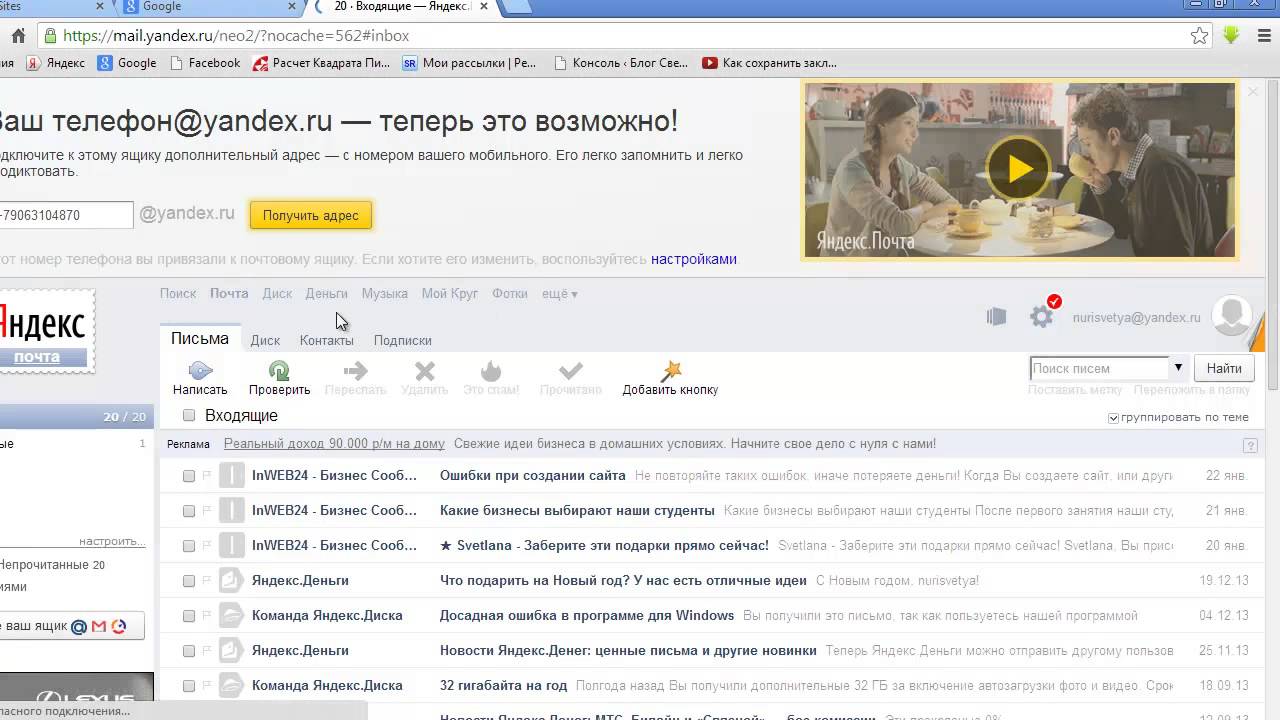The width and height of the screenshot is (1280, 720).
Task: Check the Что подарить на Новый год email
Action: click(189, 581)
